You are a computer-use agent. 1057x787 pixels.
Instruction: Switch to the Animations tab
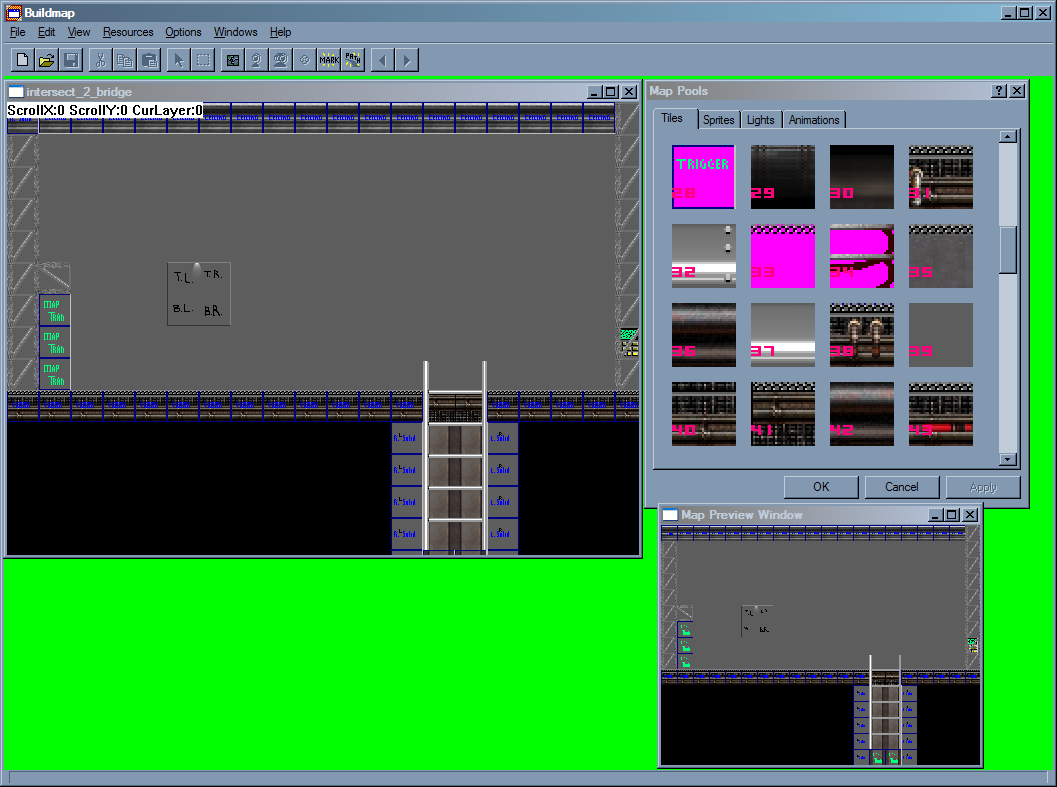pyautogui.click(x=813, y=119)
